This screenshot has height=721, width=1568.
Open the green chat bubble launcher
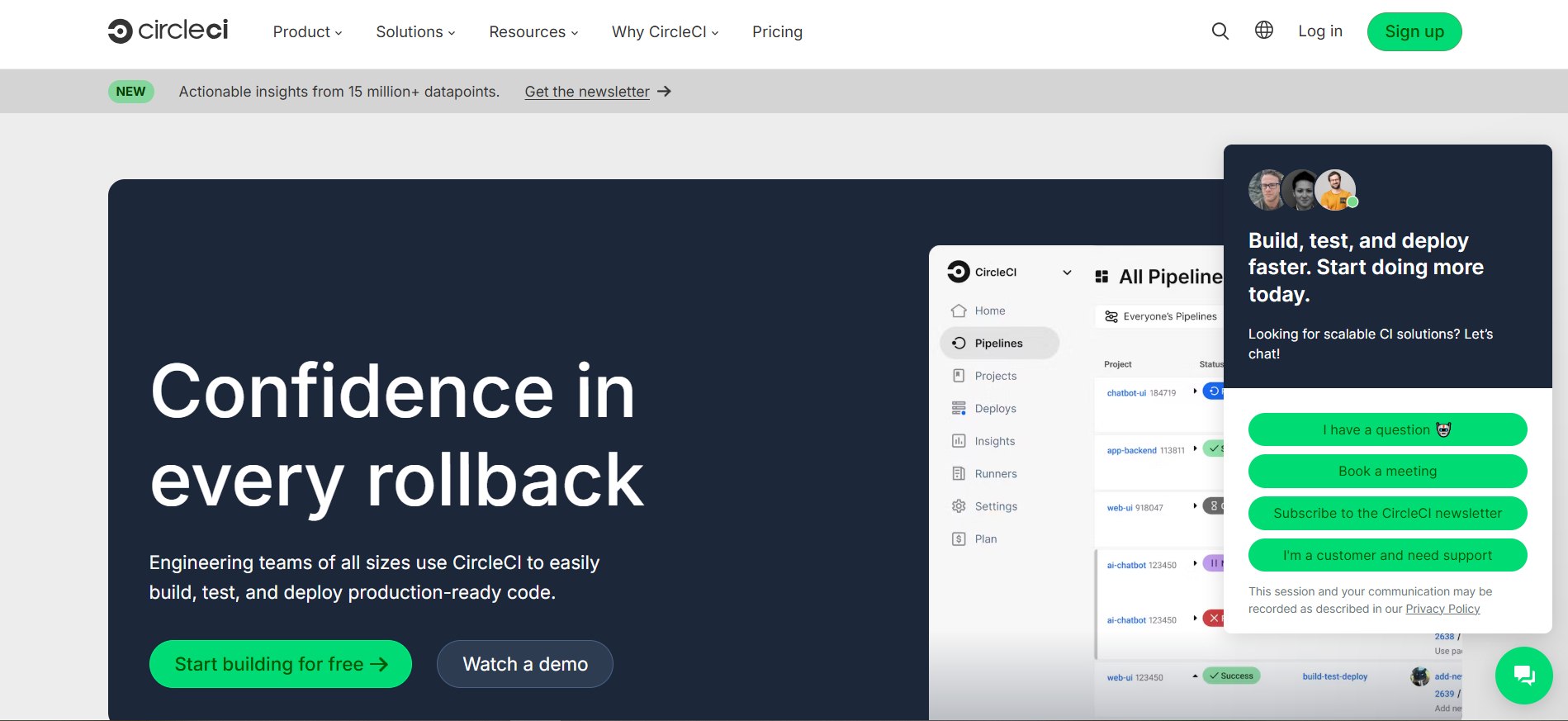pos(1523,676)
